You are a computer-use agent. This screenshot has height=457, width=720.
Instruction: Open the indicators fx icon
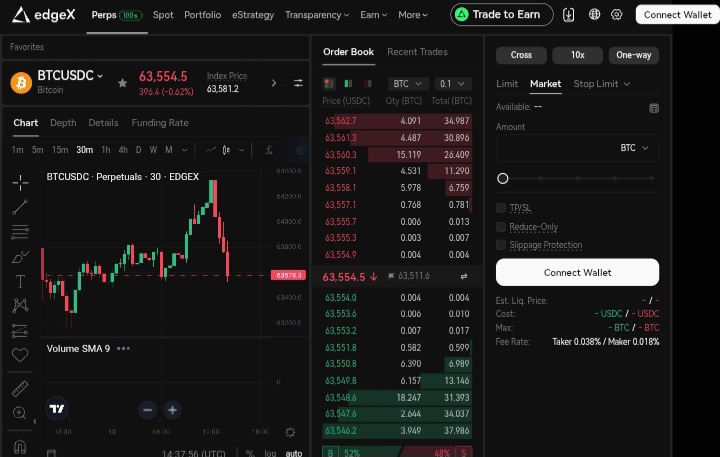click(x=269, y=150)
